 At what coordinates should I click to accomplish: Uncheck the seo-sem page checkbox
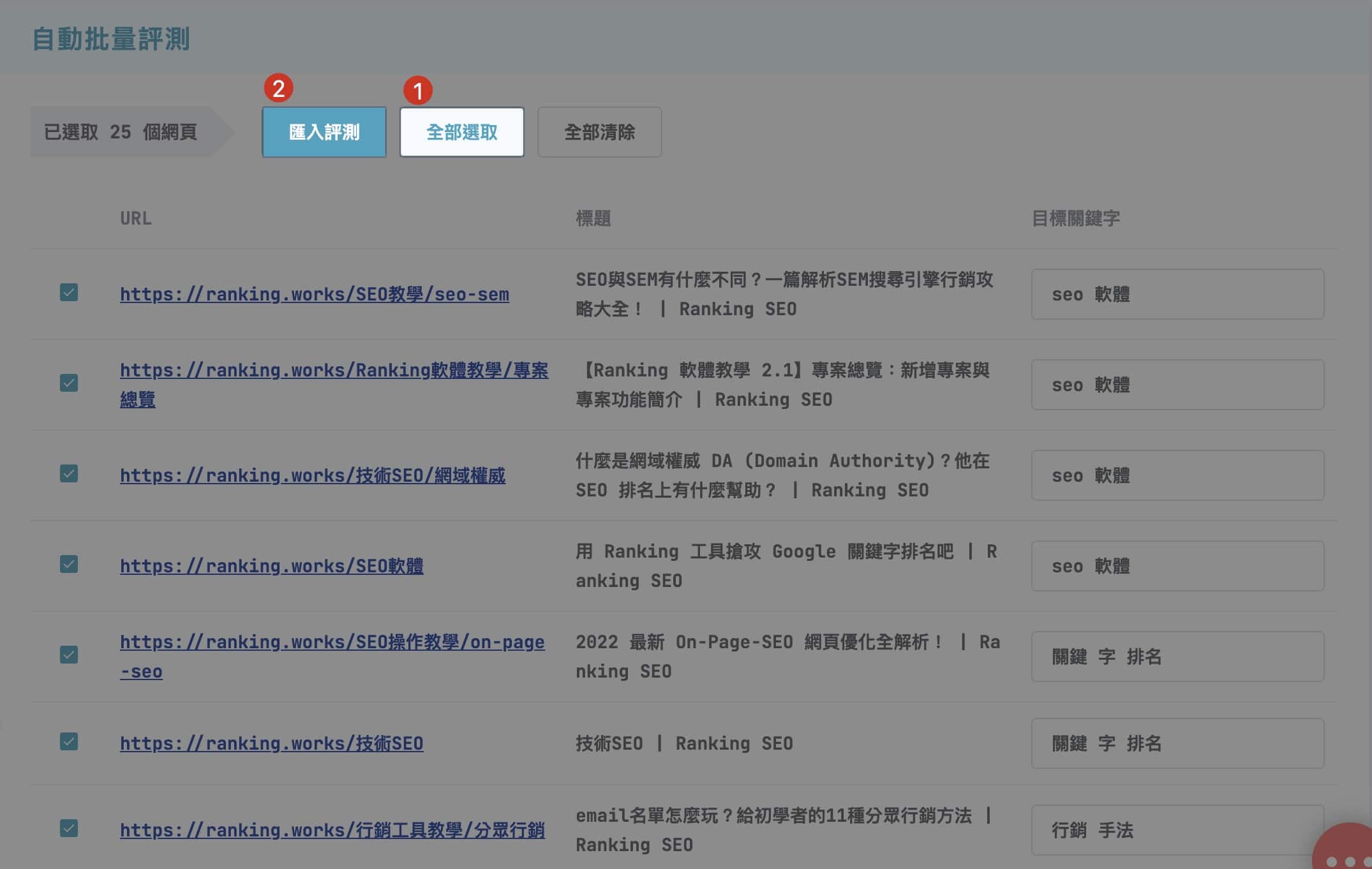(x=69, y=293)
